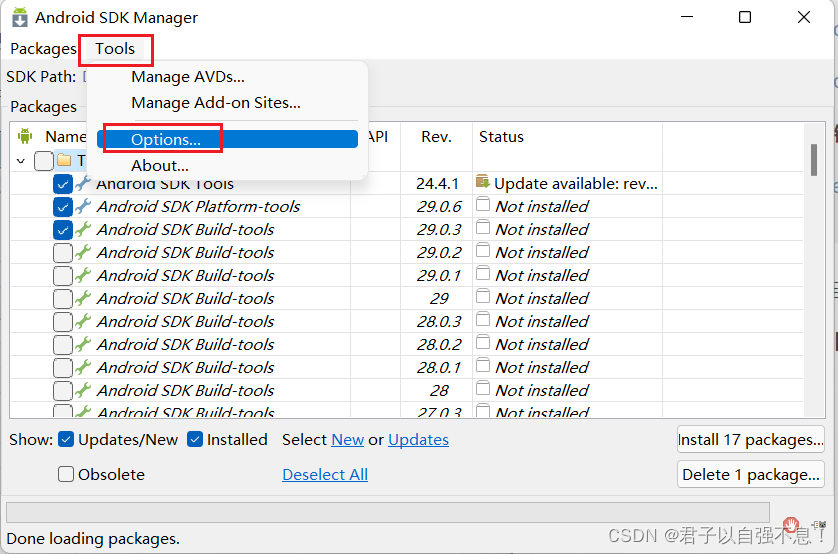Collapse the Tools folder group chevron
Image resolution: width=838 pixels, height=554 pixels.
(x=21, y=160)
